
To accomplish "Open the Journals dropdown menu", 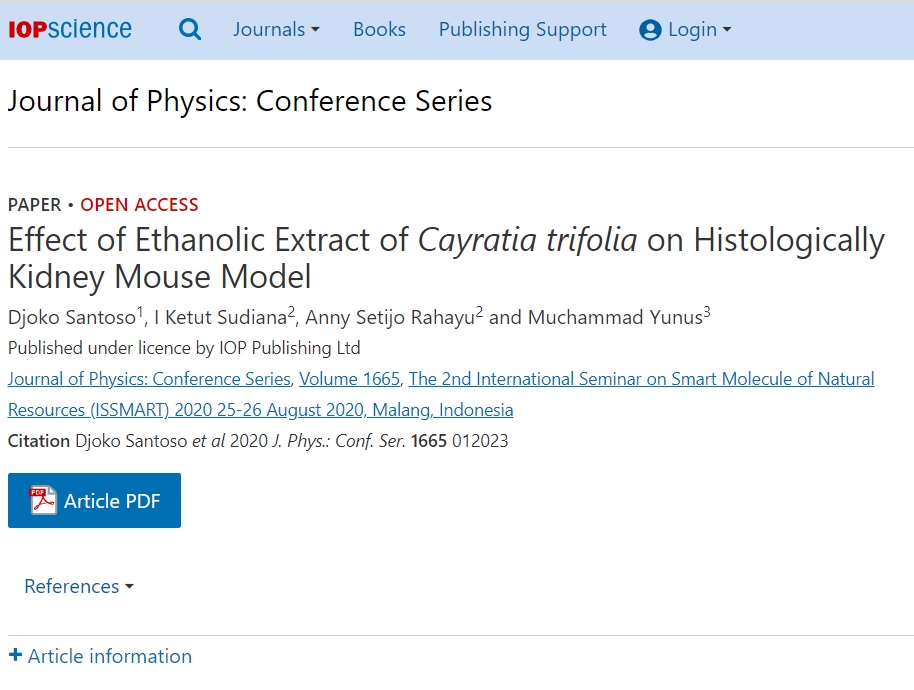I will coord(276,30).
